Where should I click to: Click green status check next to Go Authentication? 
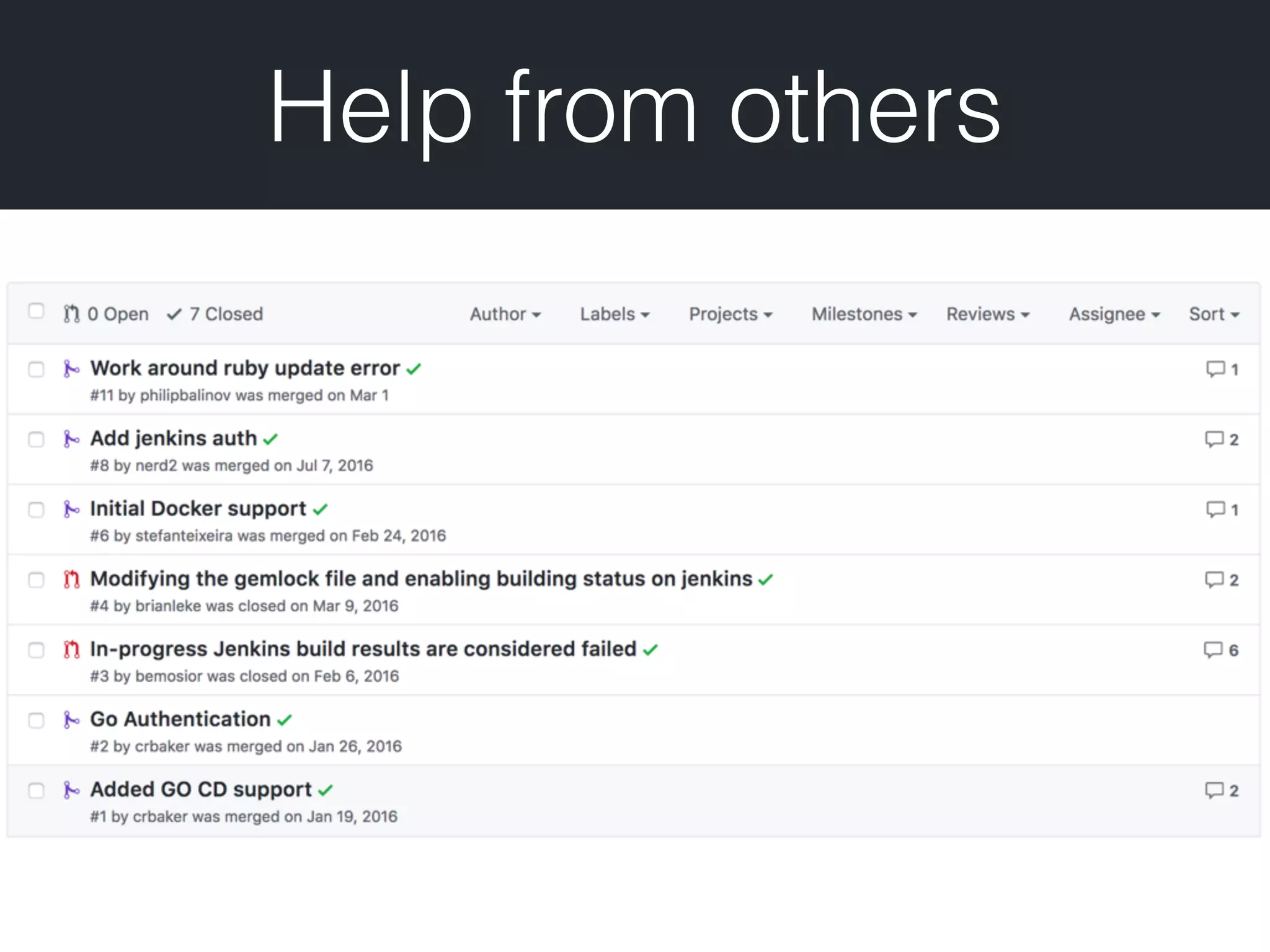(284, 720)
